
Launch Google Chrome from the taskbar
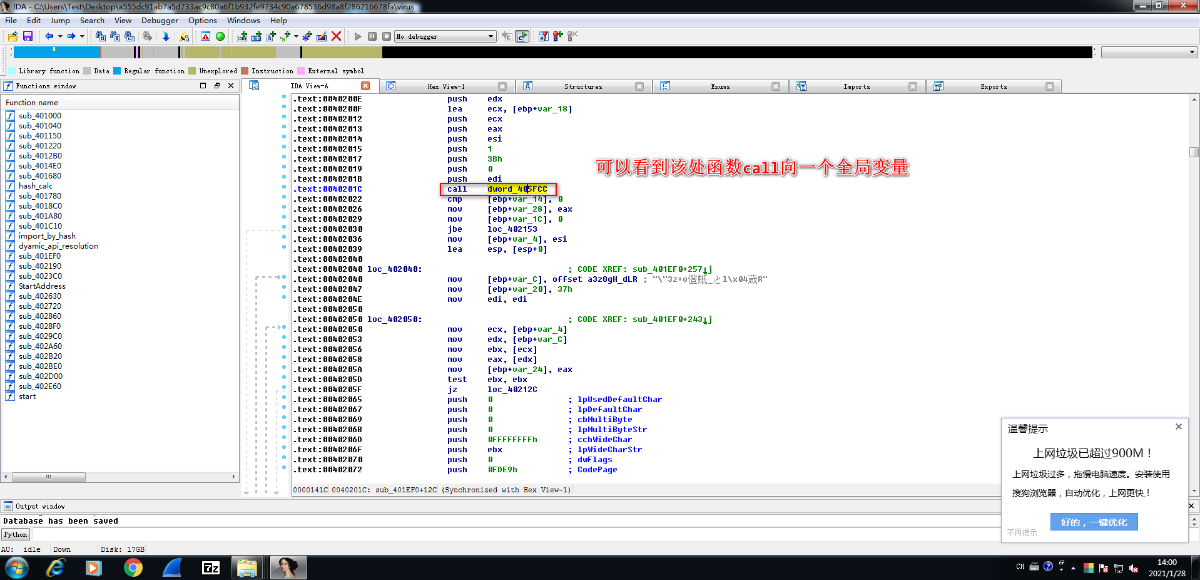[133, 567]
